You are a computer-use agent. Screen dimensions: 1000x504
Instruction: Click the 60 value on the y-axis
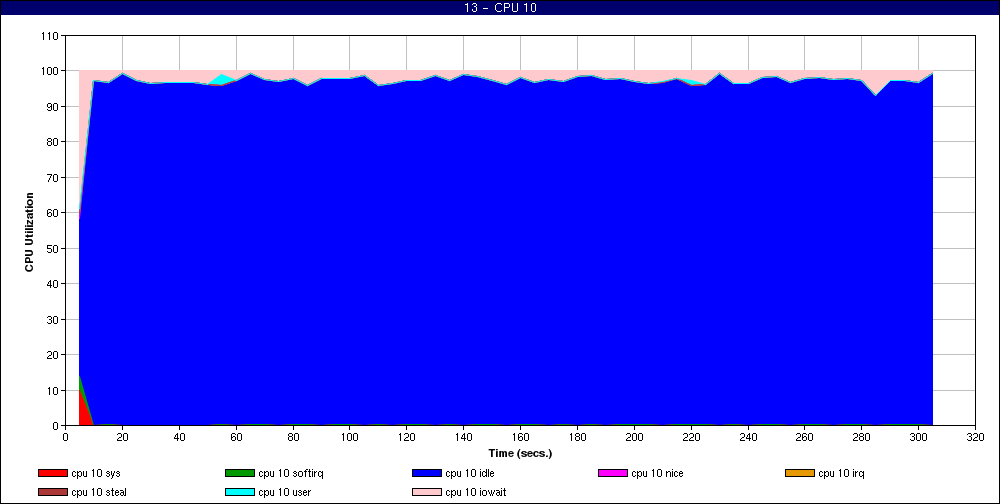coord(54,213)
